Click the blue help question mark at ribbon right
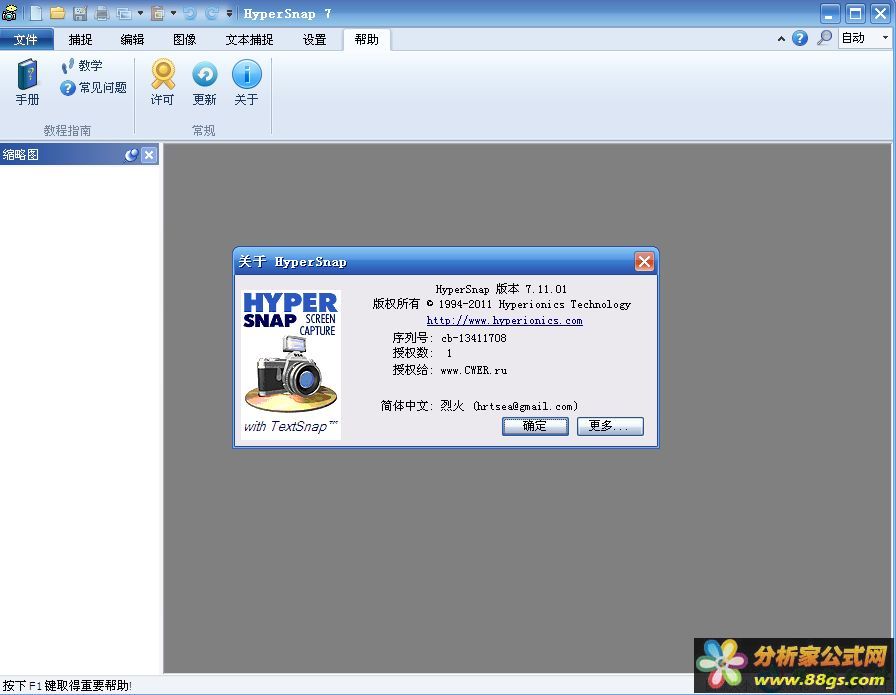Viewport: 896px width, 695px height. click(x=800, y=38)
